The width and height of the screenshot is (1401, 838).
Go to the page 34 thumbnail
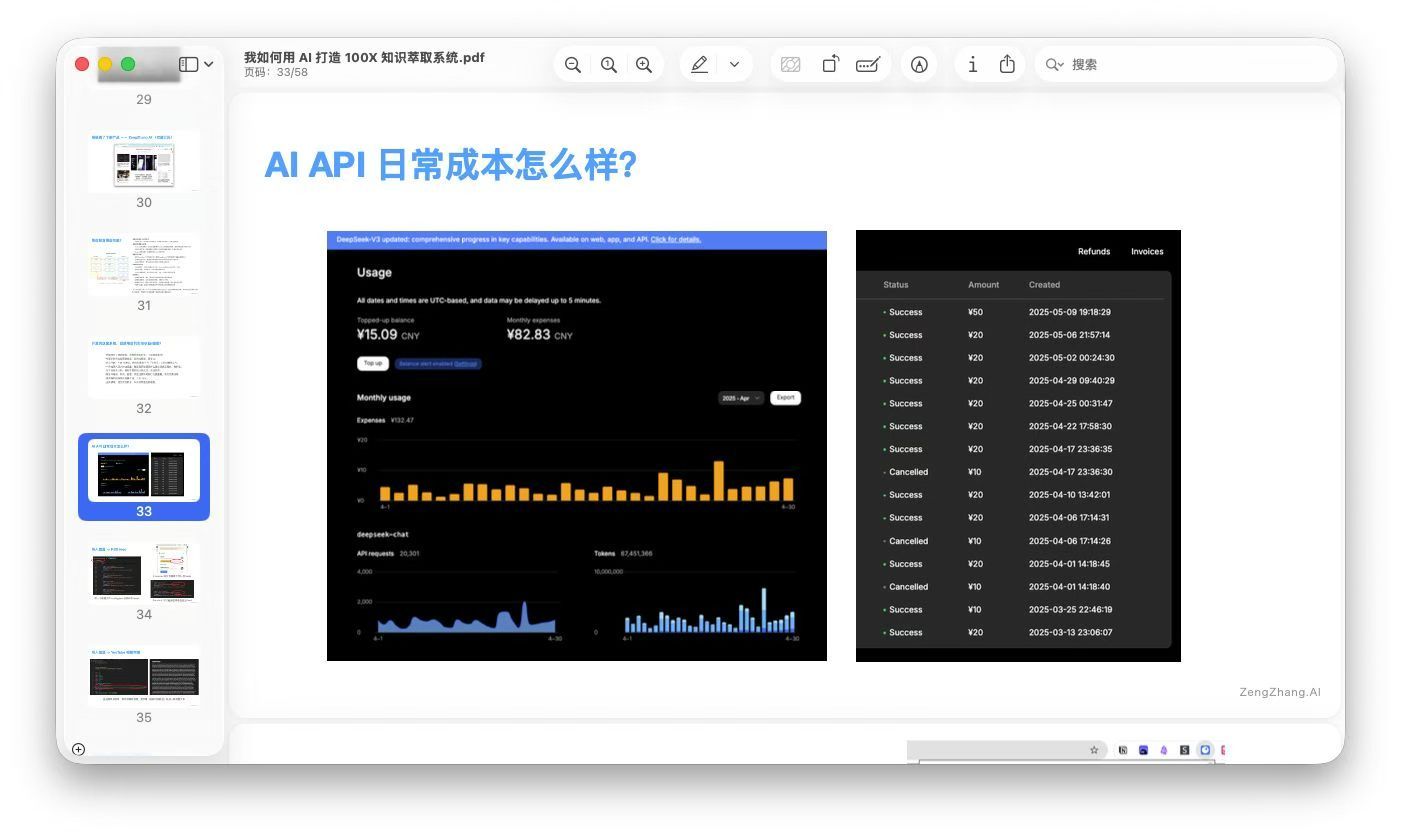pos(144,573)
